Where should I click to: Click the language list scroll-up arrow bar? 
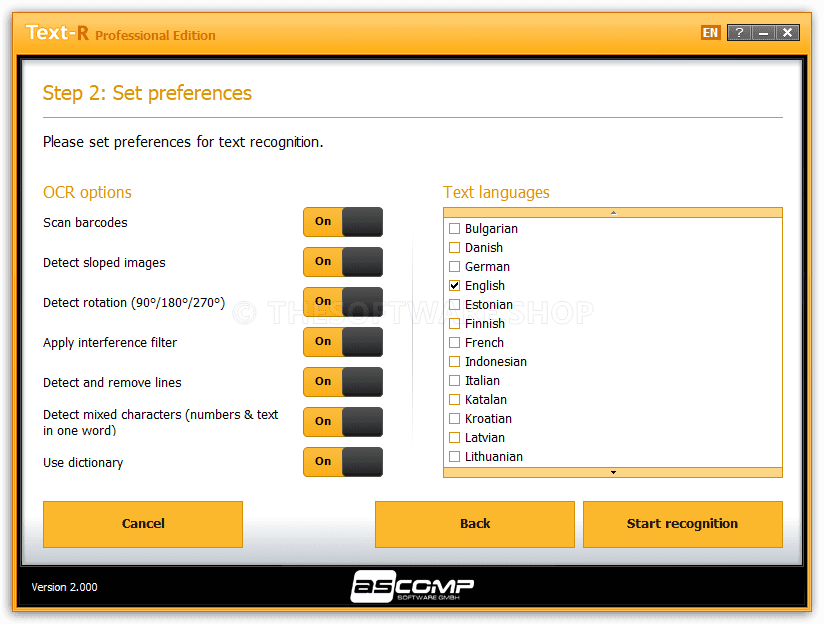click(613, 212)
